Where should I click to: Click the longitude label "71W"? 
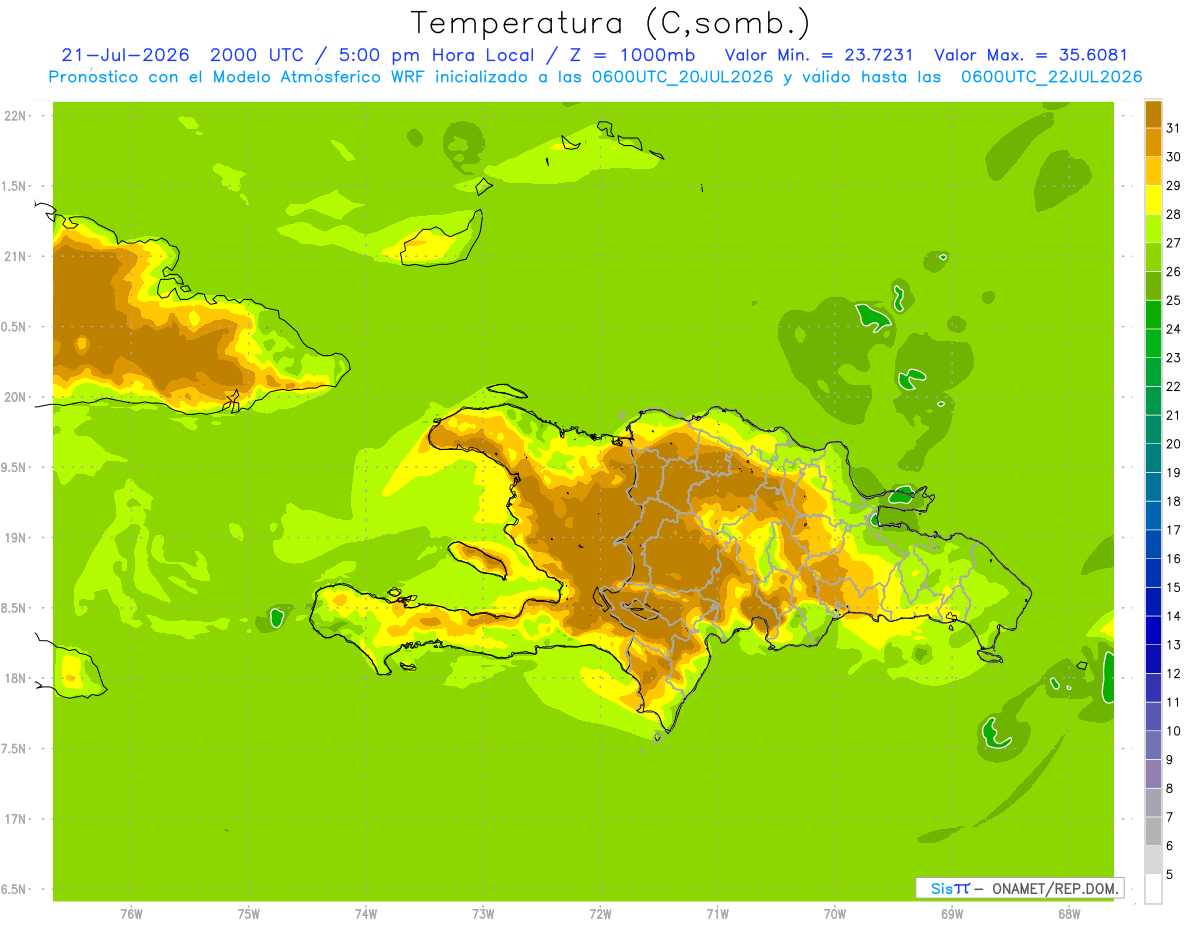coord(717,913)
